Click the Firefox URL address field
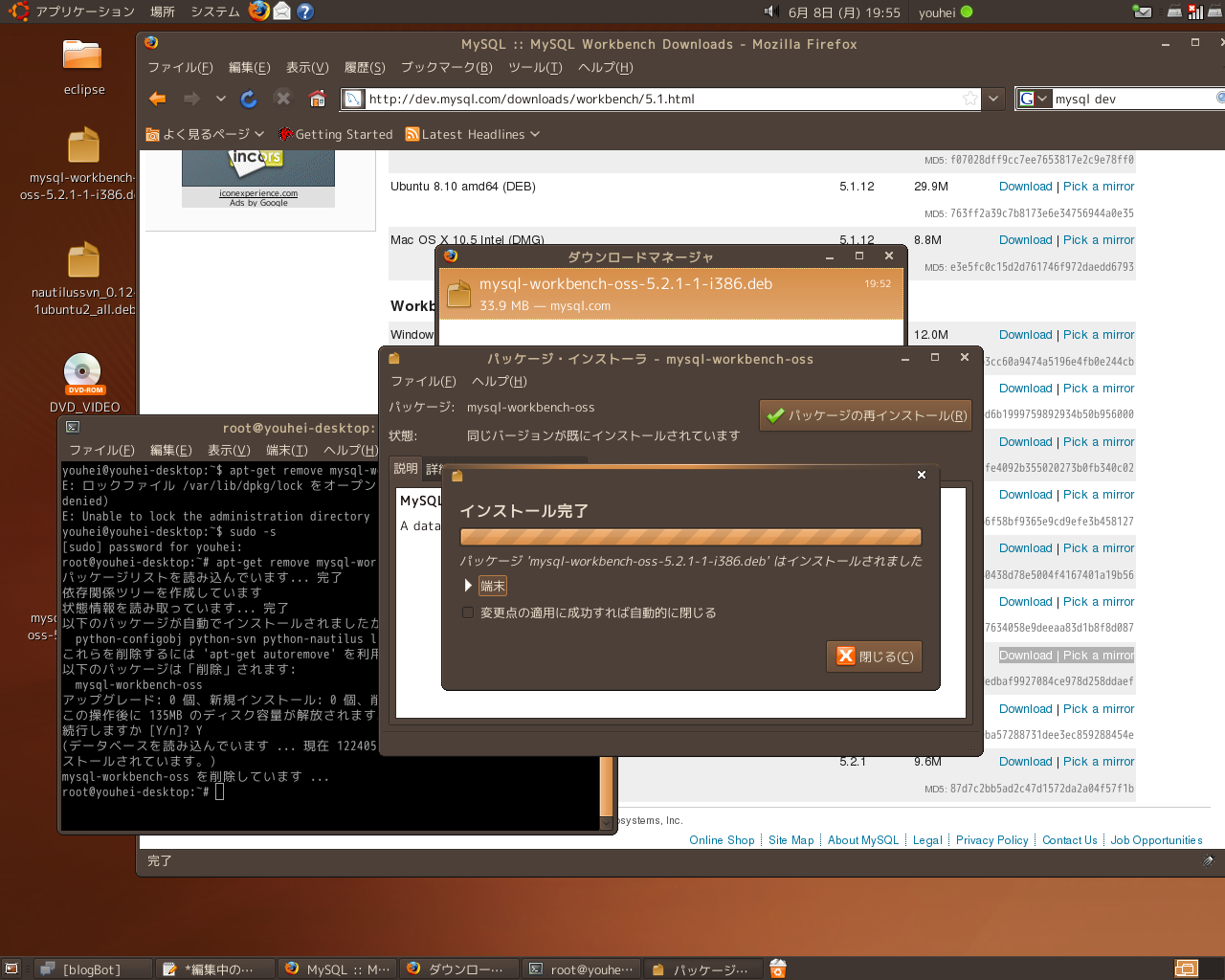Viewport: 1225px width, 980px height. pyautogui.click(x=660, y=99)
